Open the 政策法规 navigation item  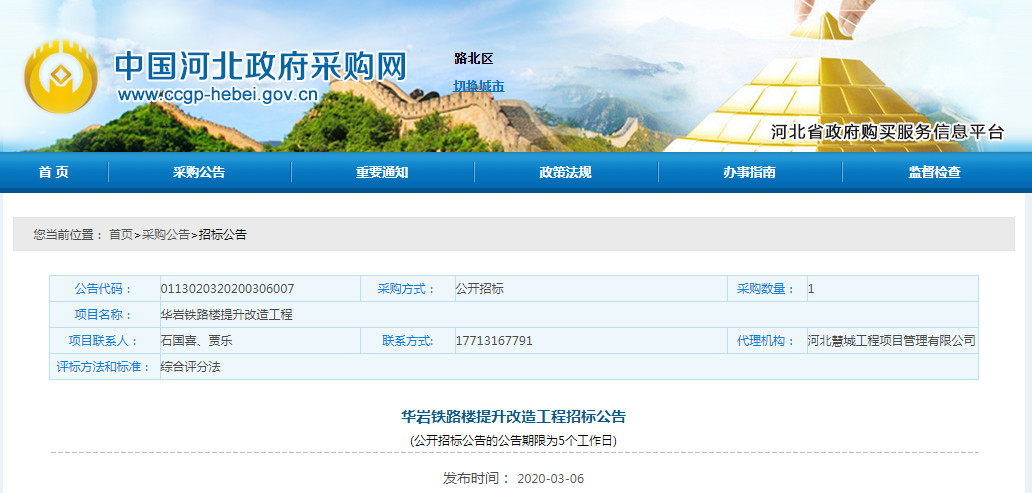pos(565,172)
